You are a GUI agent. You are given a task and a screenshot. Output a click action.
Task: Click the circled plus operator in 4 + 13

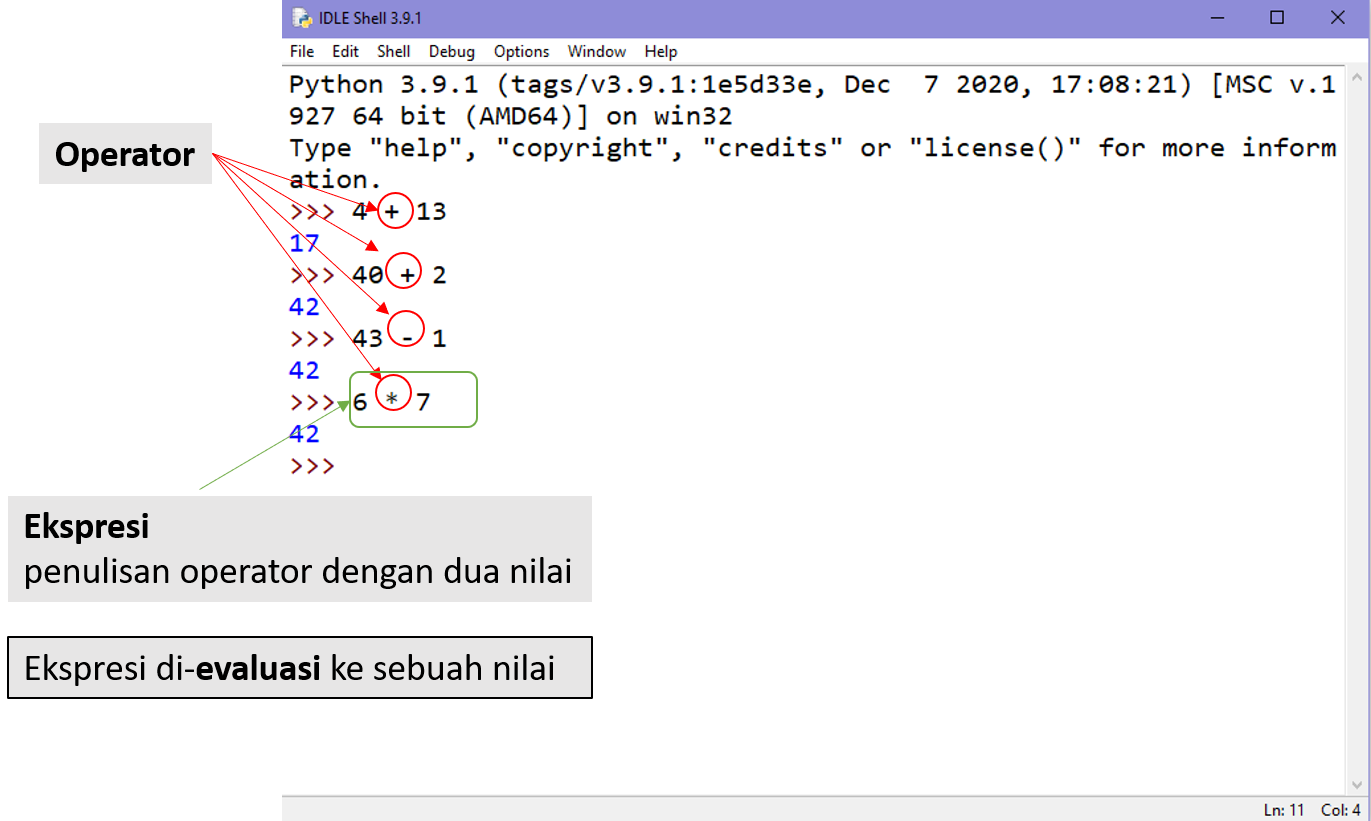(394, 212)
